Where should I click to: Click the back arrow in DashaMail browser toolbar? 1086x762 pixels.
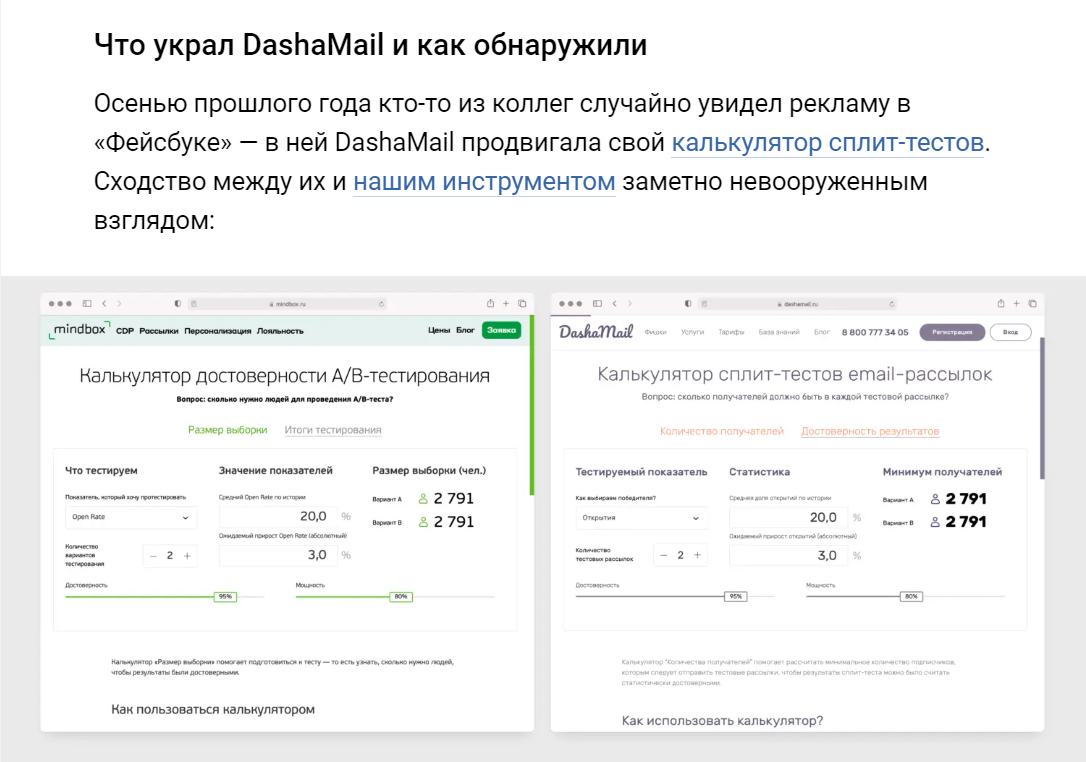[x=614, y=303]
